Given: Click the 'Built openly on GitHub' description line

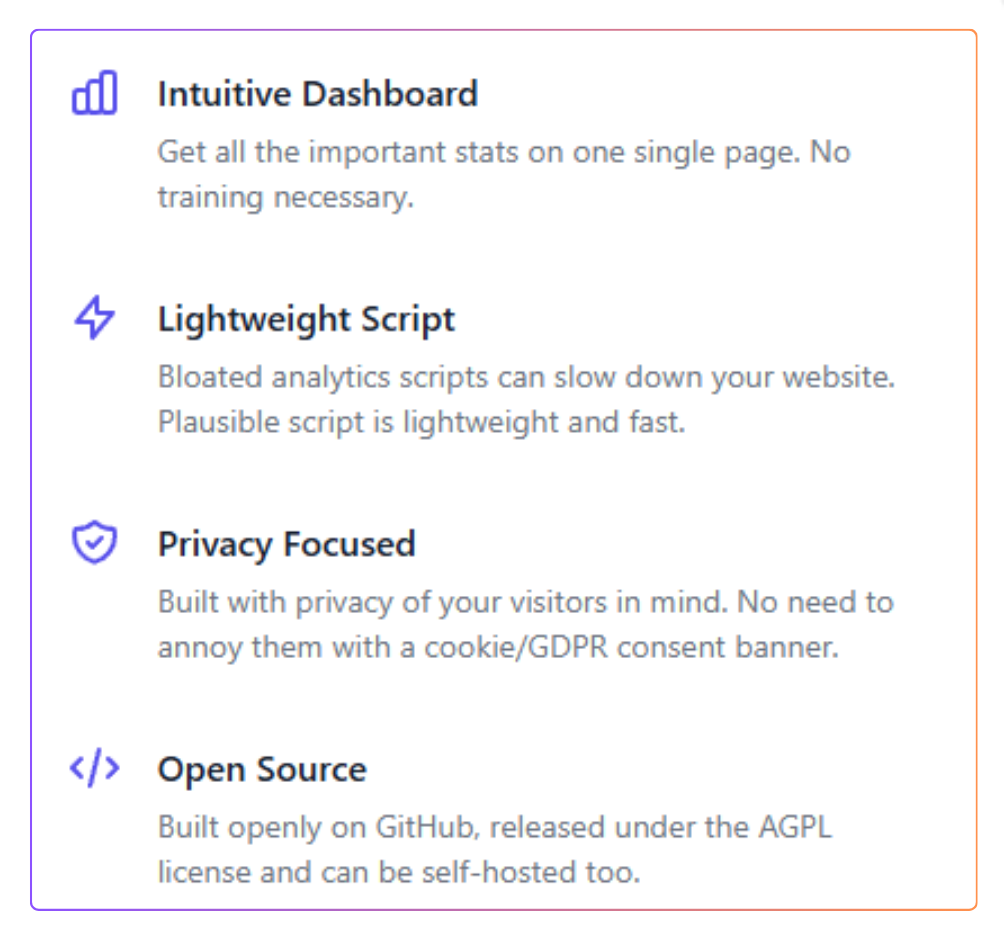Looking at the screenshot, I should point(494,827).
